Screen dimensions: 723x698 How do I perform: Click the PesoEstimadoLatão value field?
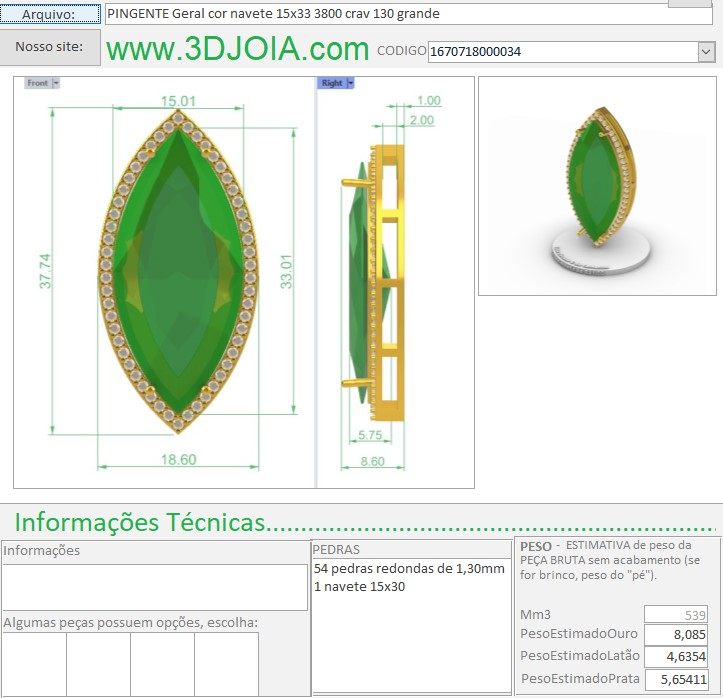point(676,657)
